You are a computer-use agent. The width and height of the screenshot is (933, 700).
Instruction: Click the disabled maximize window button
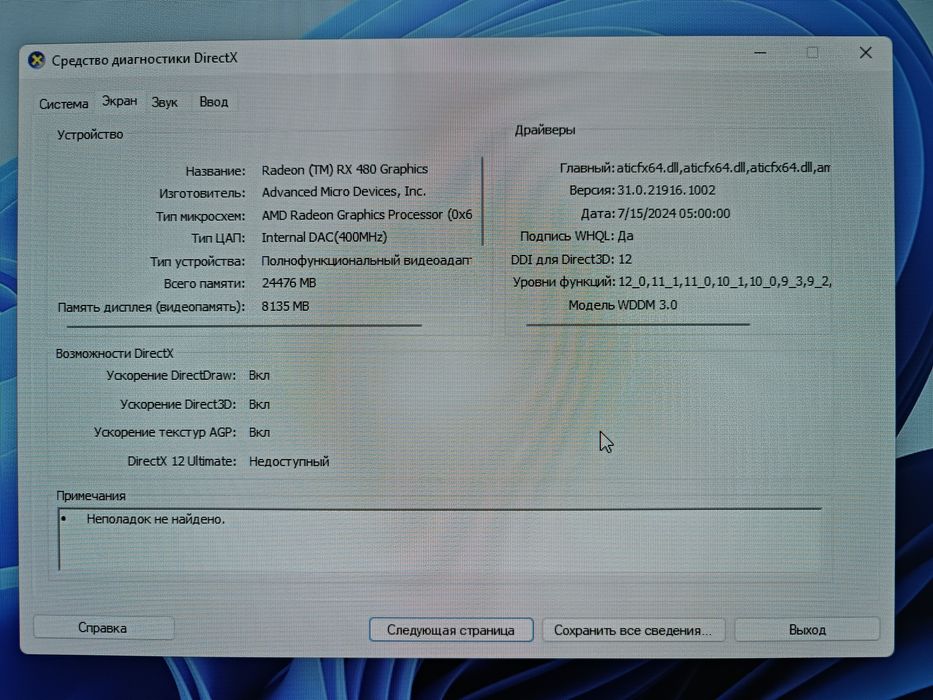pos(812,53)
